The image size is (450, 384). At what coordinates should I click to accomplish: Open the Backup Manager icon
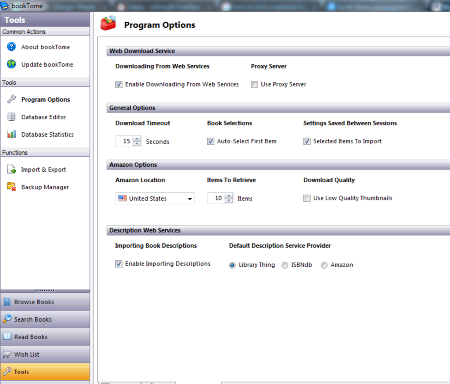click(x=11, y=187)
